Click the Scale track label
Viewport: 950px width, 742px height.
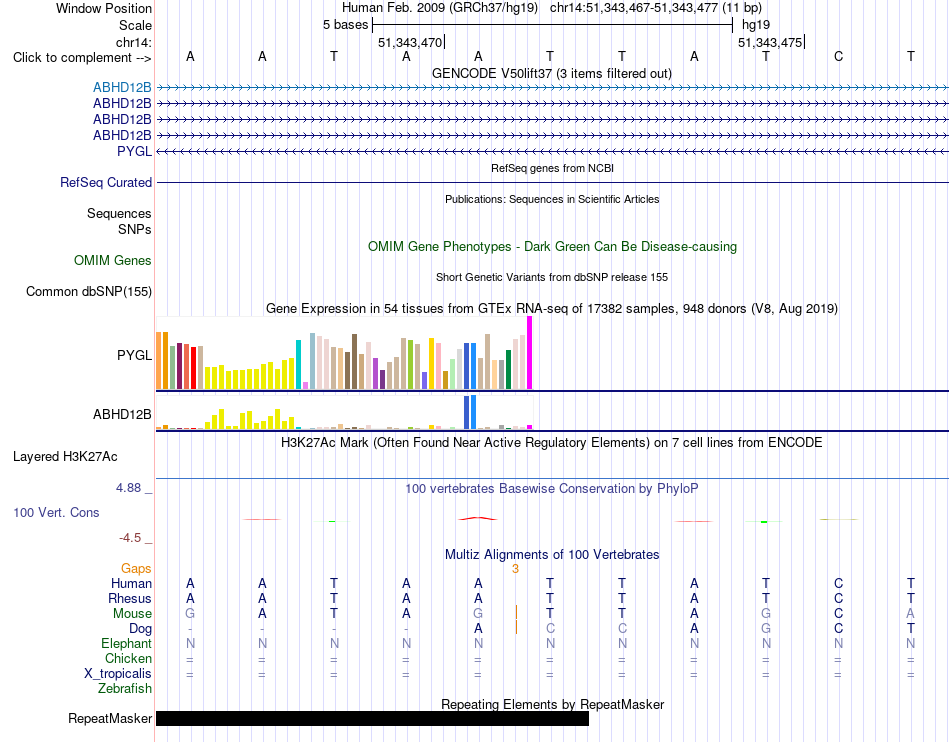click(135, 25)
